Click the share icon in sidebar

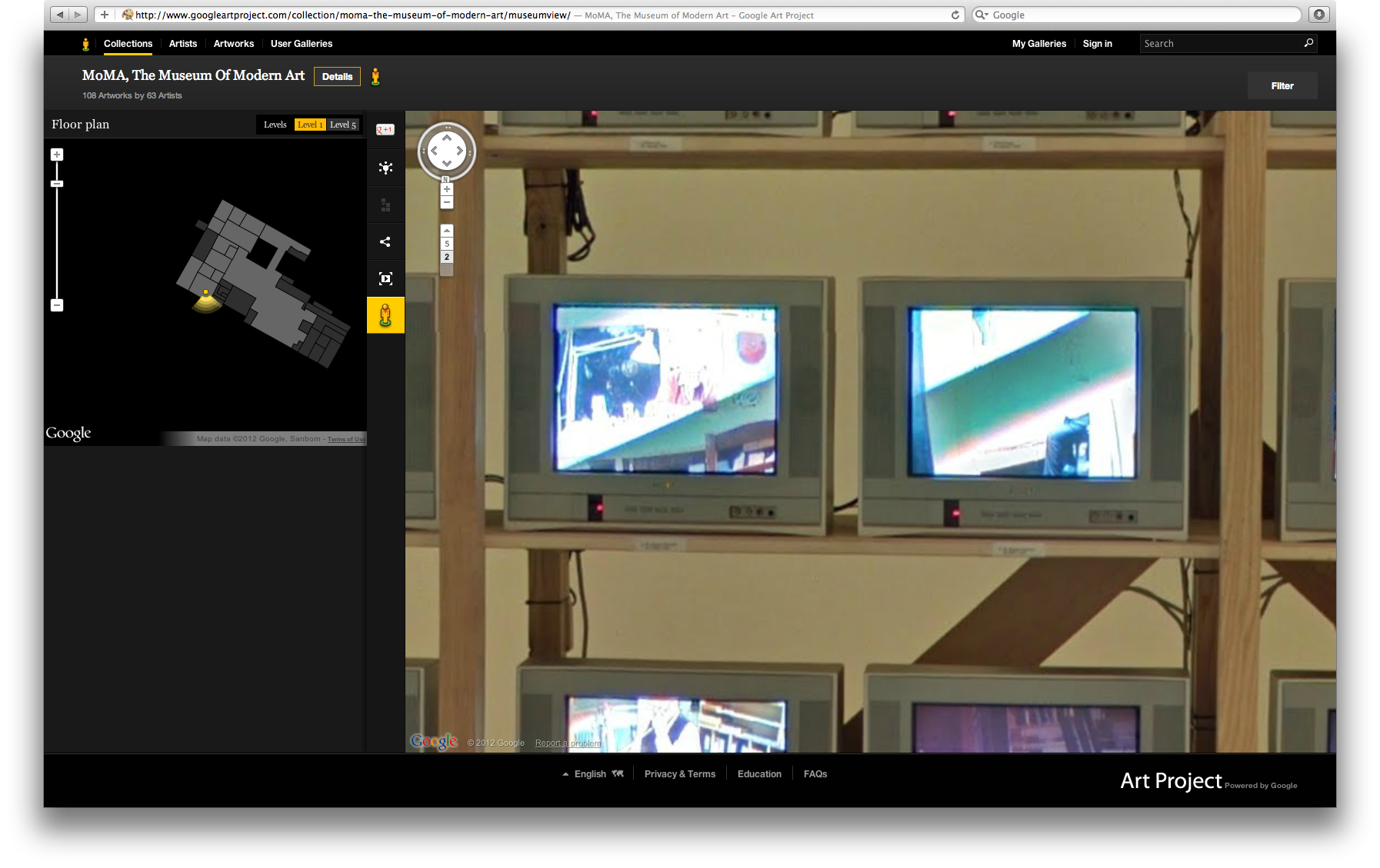click(385, 241)
